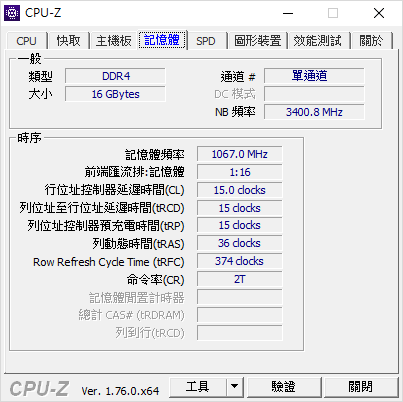Click the 大小 label

pos(40,94)
